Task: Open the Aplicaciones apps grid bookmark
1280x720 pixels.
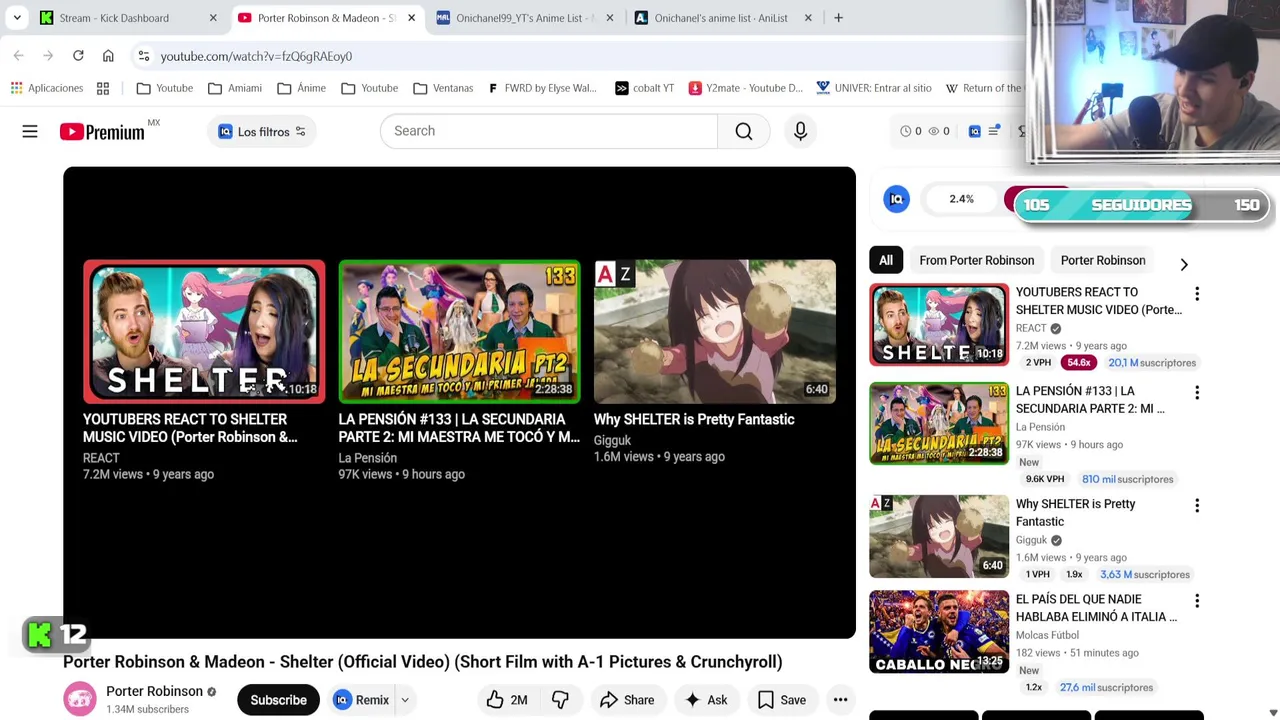Action: coord(47,88)
